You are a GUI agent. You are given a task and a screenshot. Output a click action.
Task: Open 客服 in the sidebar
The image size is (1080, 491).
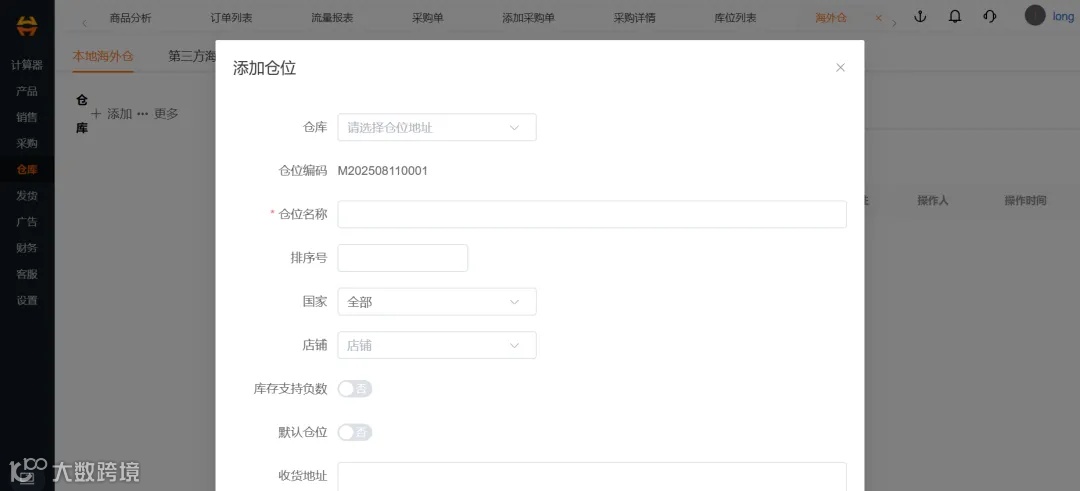[27, 274]
